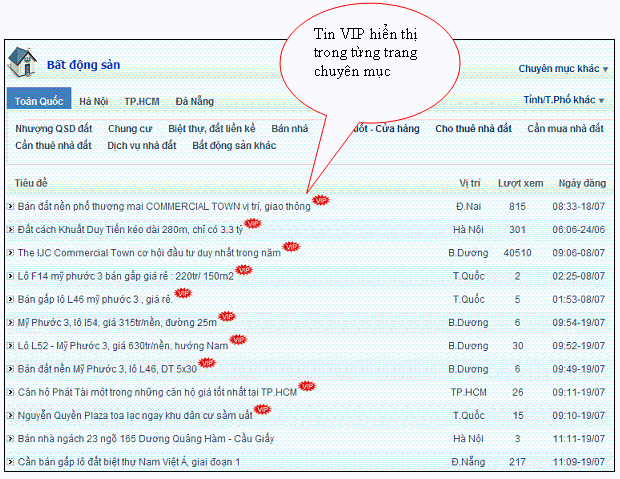Open the Đà Nẵng tab
This screenshot has width=620, height=479.
pos(194,101)
